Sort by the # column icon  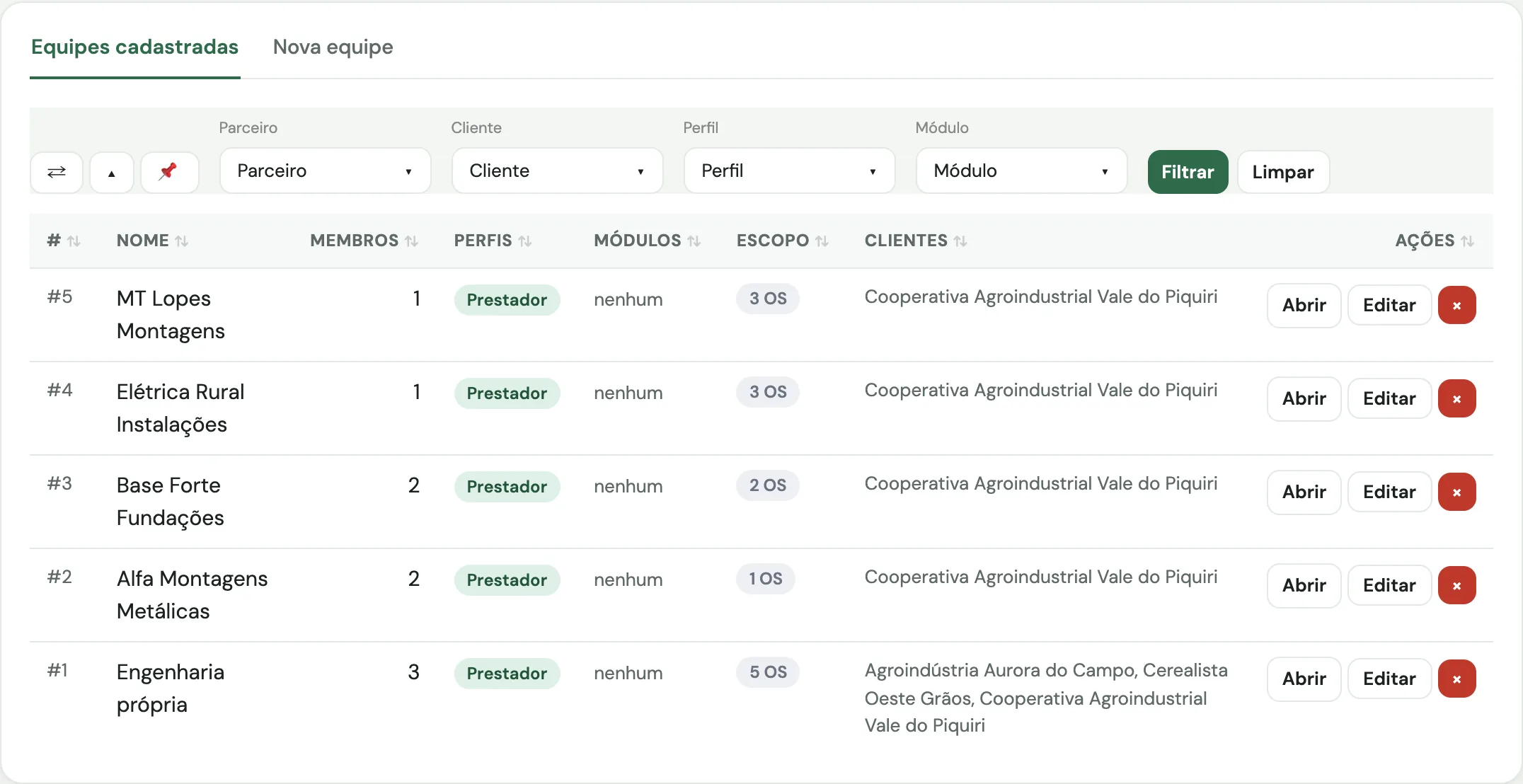click(x=74, y=241)
